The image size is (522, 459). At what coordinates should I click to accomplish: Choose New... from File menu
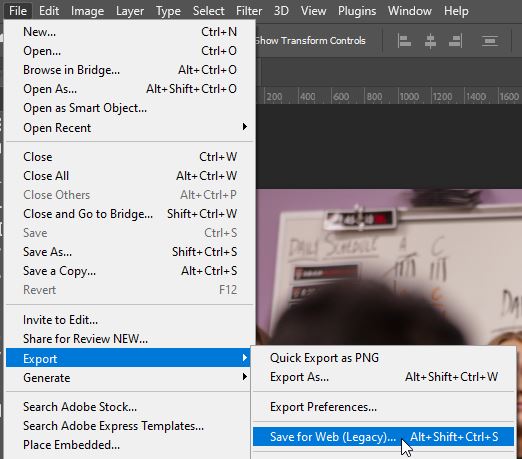click(130, 32)
